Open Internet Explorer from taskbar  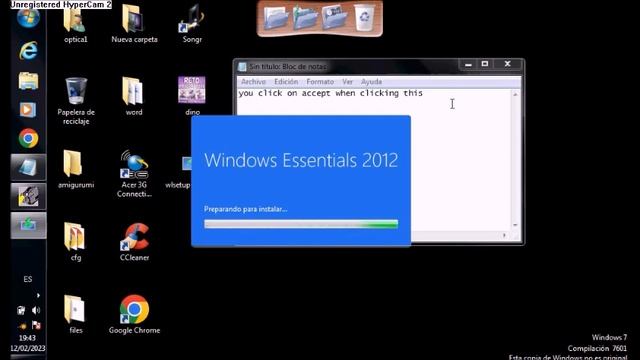coord(28,51)
